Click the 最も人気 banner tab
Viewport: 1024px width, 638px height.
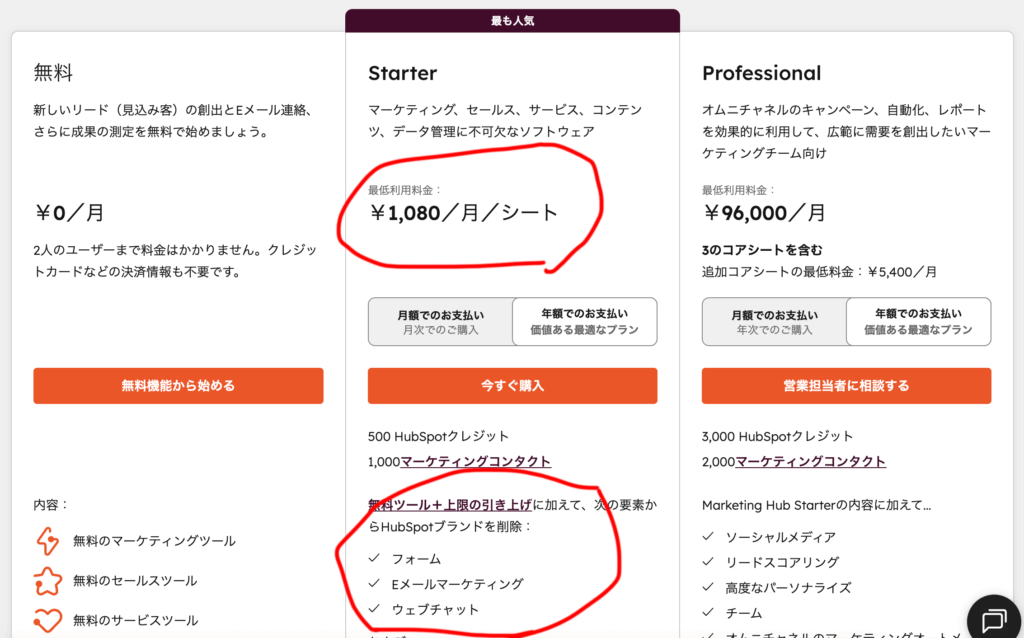(512, 20)
